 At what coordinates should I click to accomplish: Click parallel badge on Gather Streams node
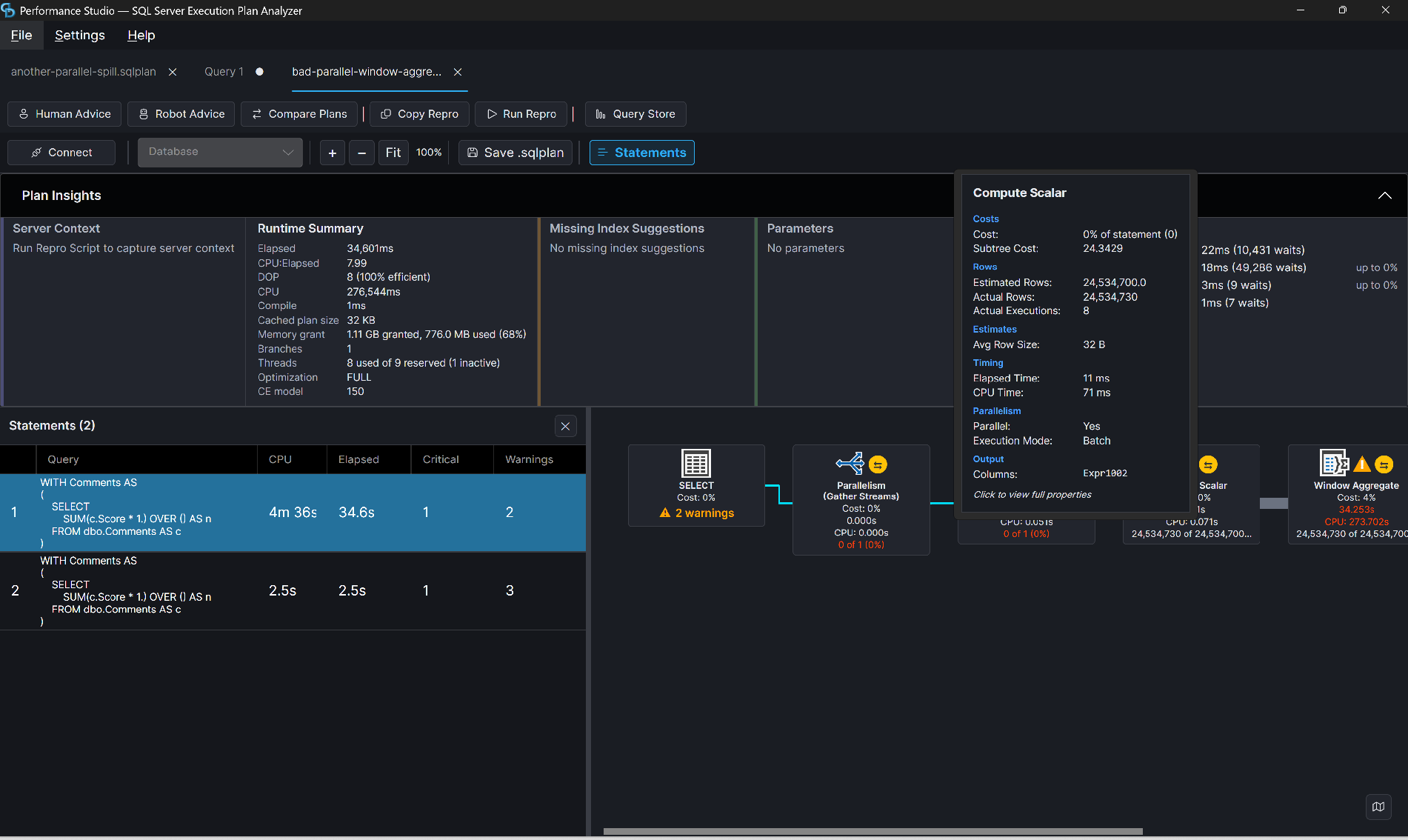(878, 464)
